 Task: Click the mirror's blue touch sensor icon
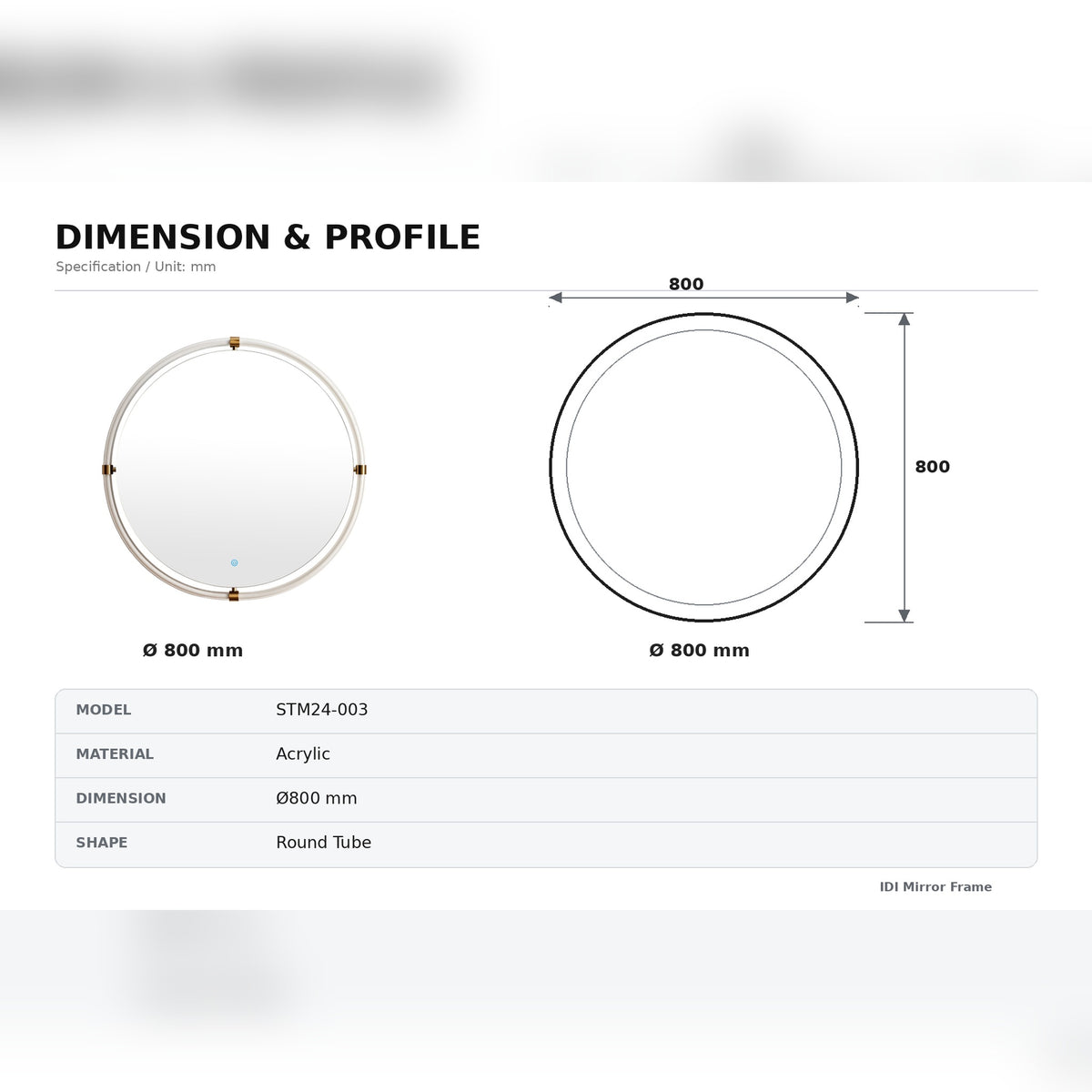[234, 563]
